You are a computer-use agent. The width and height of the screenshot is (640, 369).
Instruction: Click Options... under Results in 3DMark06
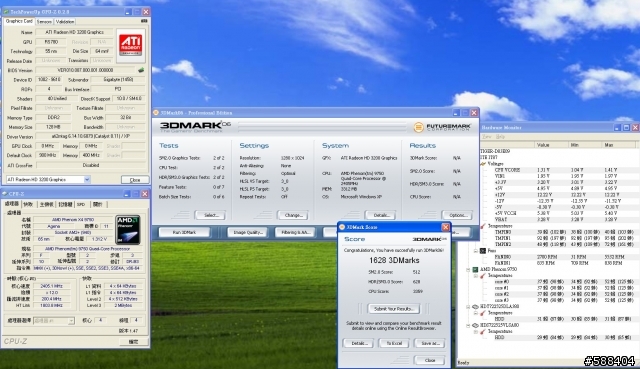457,215
